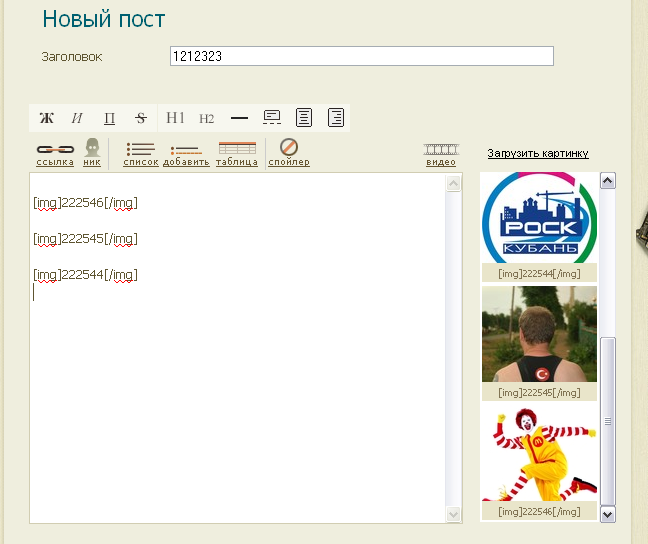Insert a ссылка (link) with the chain icon

(x=55, y=155)
